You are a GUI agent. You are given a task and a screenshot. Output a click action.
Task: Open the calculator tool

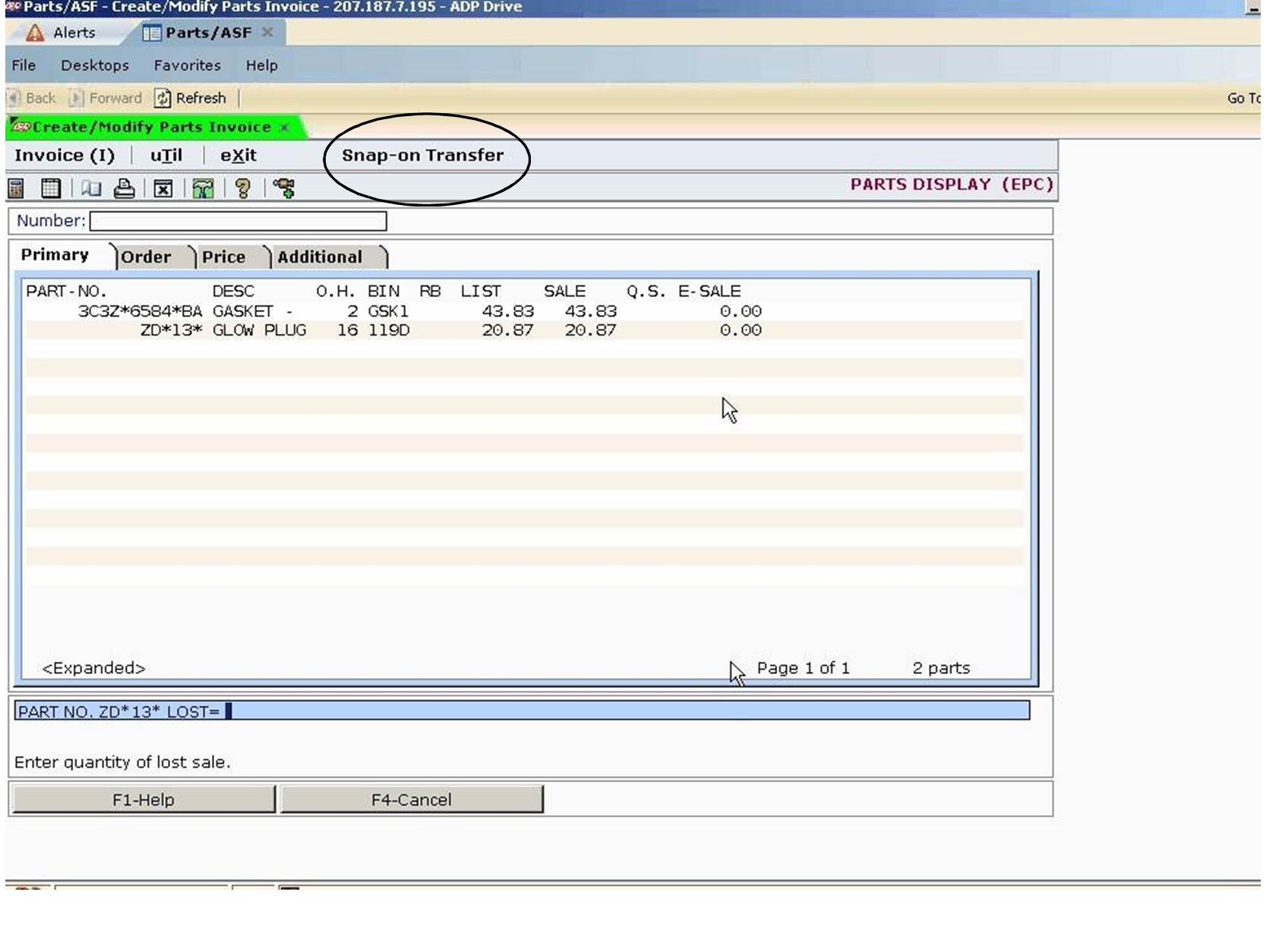(x=14, y=188)
